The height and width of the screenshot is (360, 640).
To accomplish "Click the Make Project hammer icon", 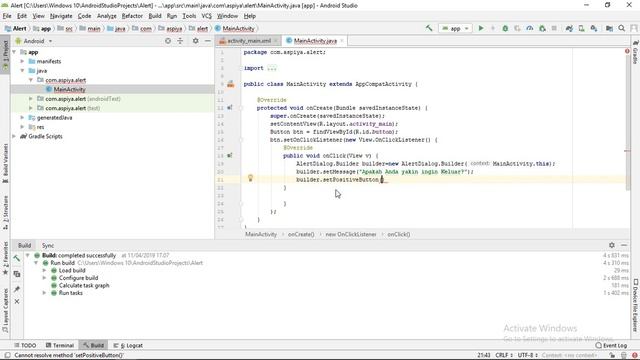I will point(429,28).
